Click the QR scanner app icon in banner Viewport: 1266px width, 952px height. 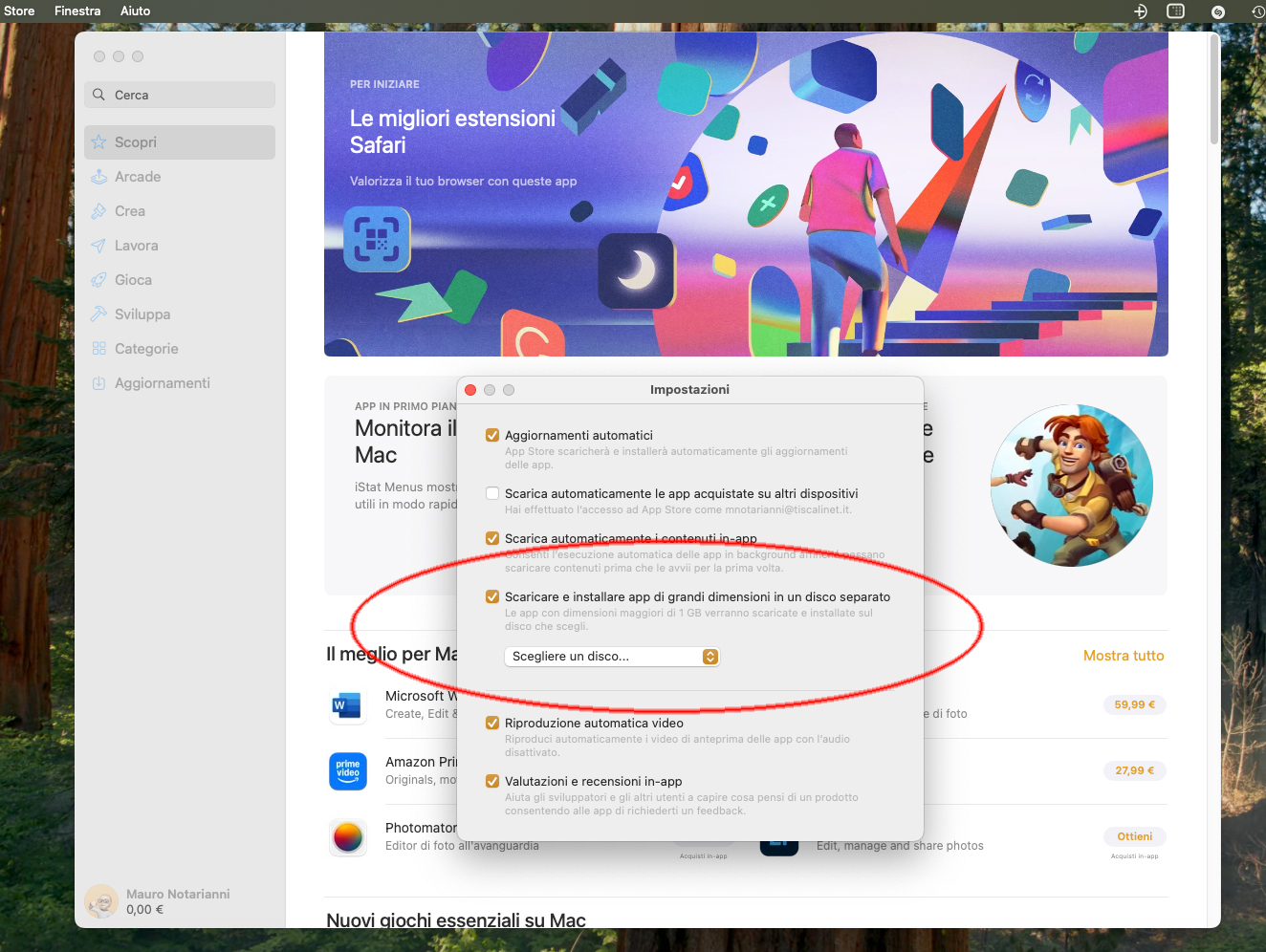[378, 239]
